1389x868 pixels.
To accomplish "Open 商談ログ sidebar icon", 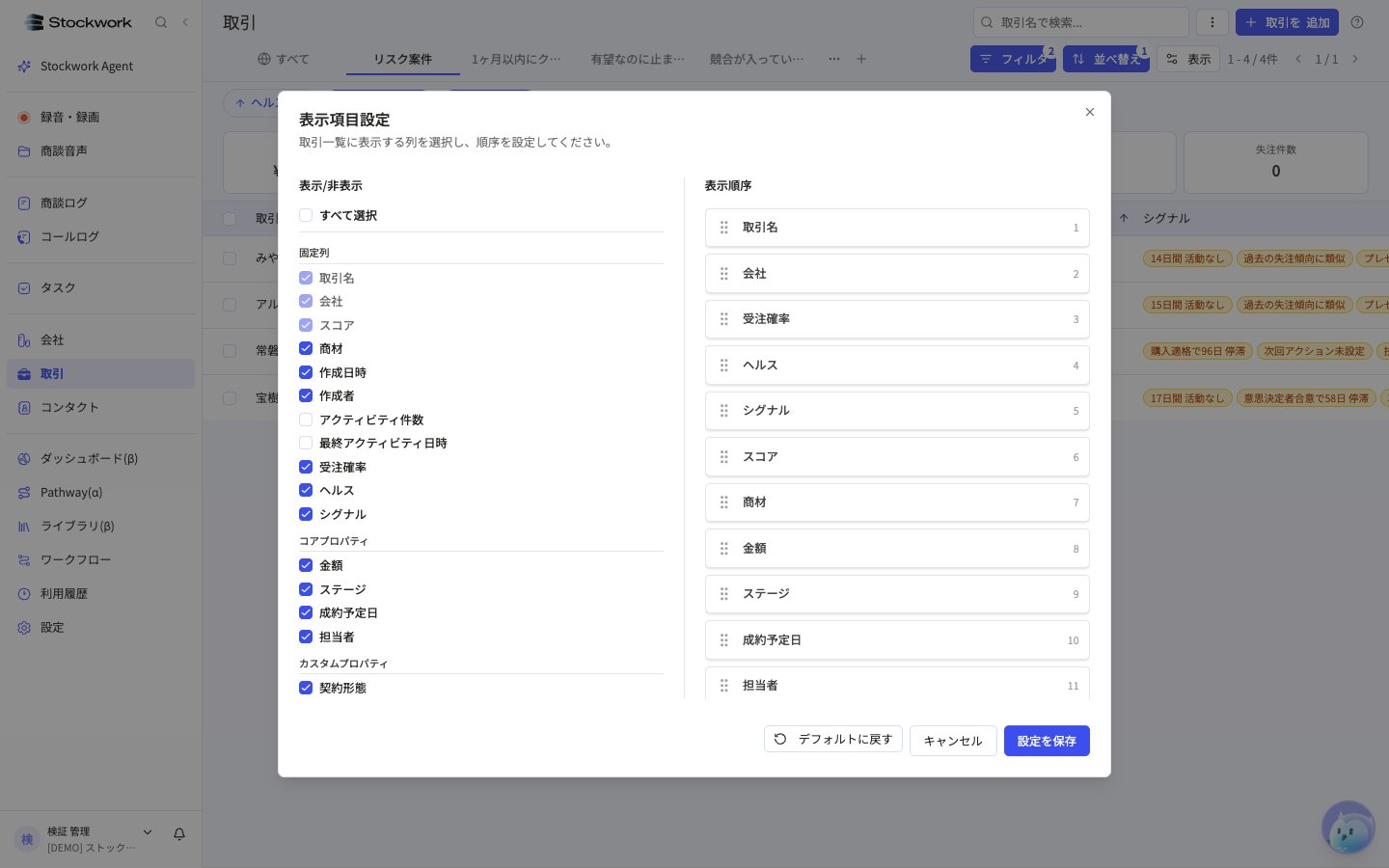I will [x=24, y=203].
